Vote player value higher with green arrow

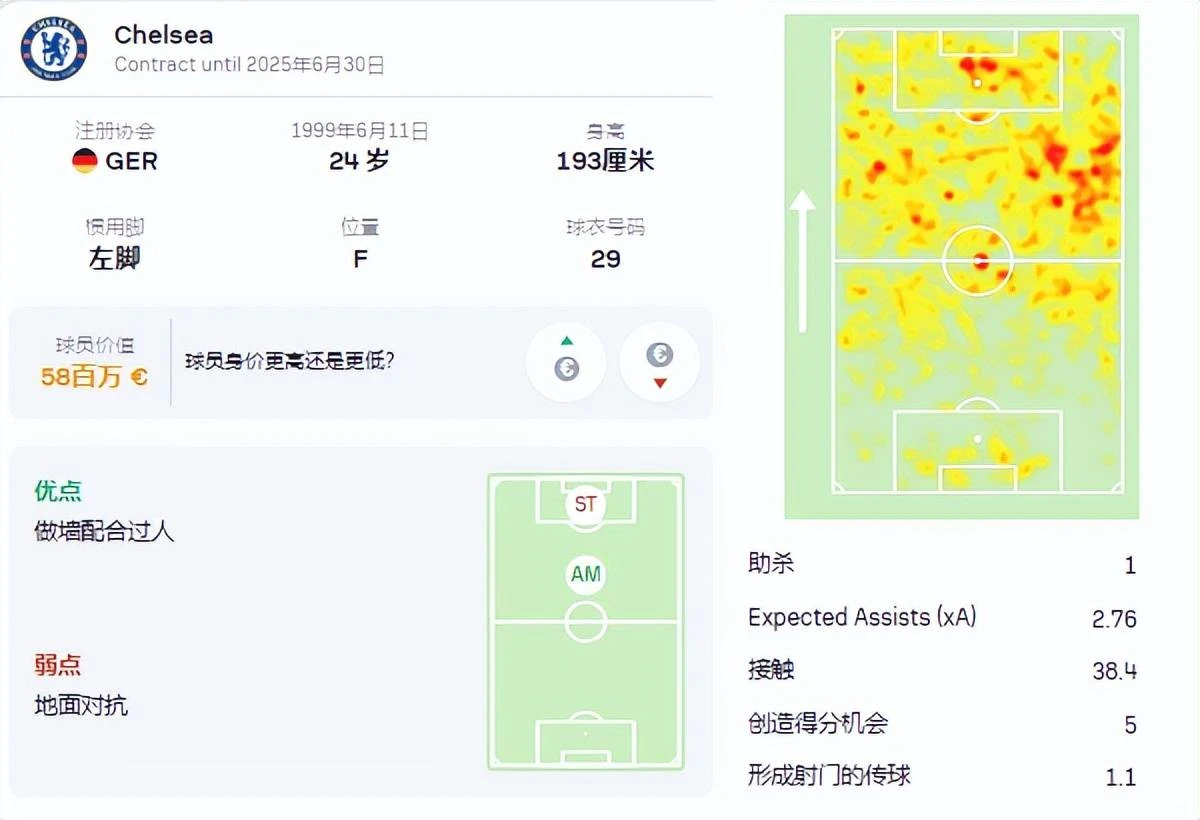tap(566, 361)
